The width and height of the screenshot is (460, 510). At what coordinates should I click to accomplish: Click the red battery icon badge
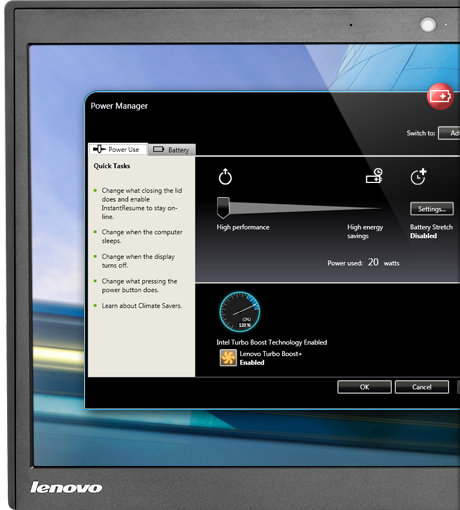(x=440, y=97)
